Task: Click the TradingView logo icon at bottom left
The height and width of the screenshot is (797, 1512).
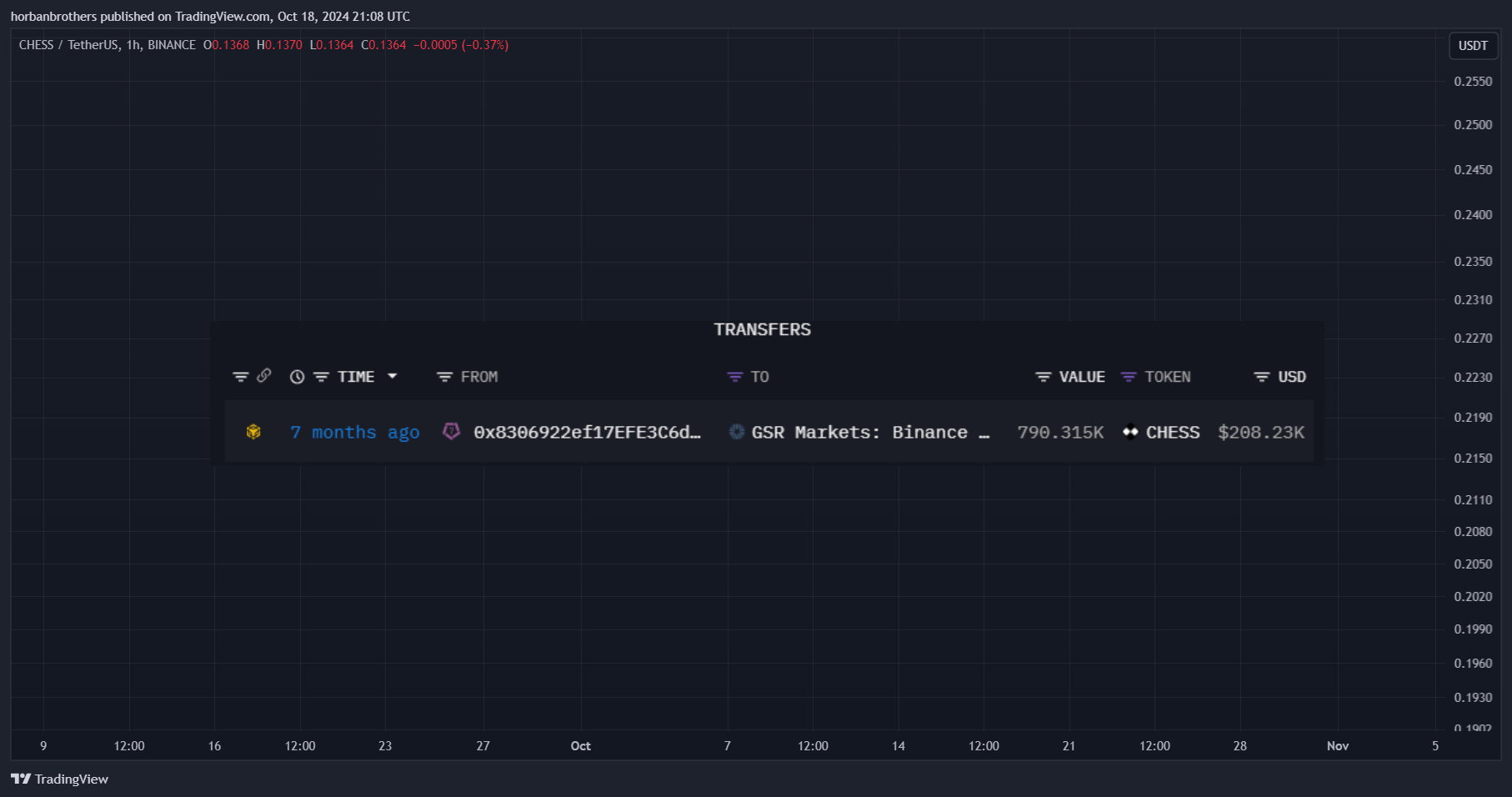Action: pyautogui.click(x=21, y=779)
